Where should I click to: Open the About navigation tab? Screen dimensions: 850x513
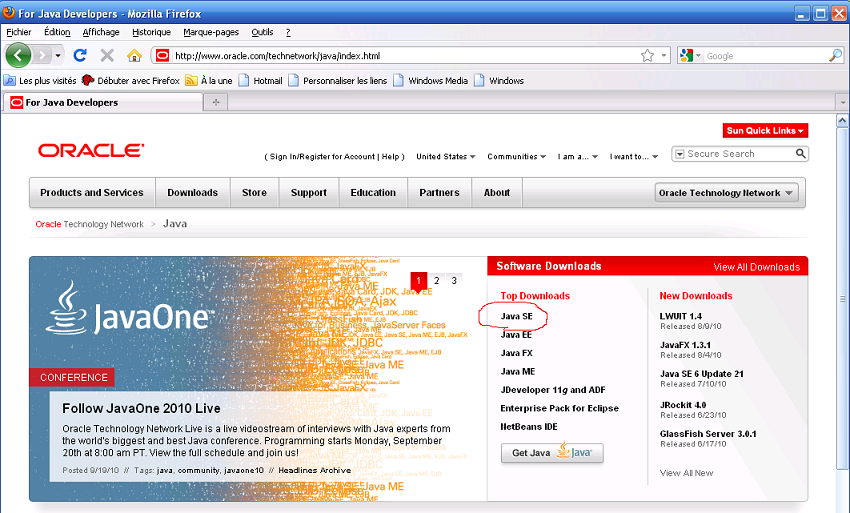click(x=497, y=193)
